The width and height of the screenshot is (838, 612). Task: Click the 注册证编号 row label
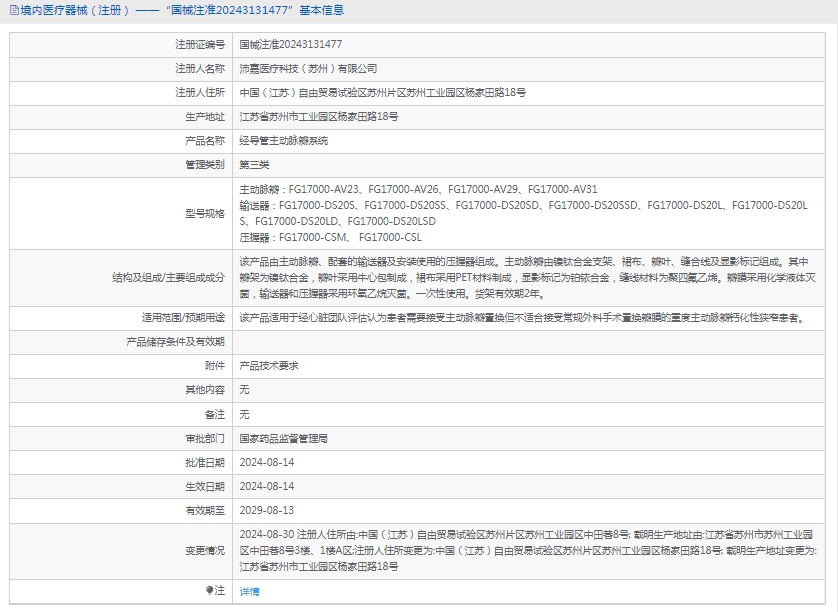[200, 45]
